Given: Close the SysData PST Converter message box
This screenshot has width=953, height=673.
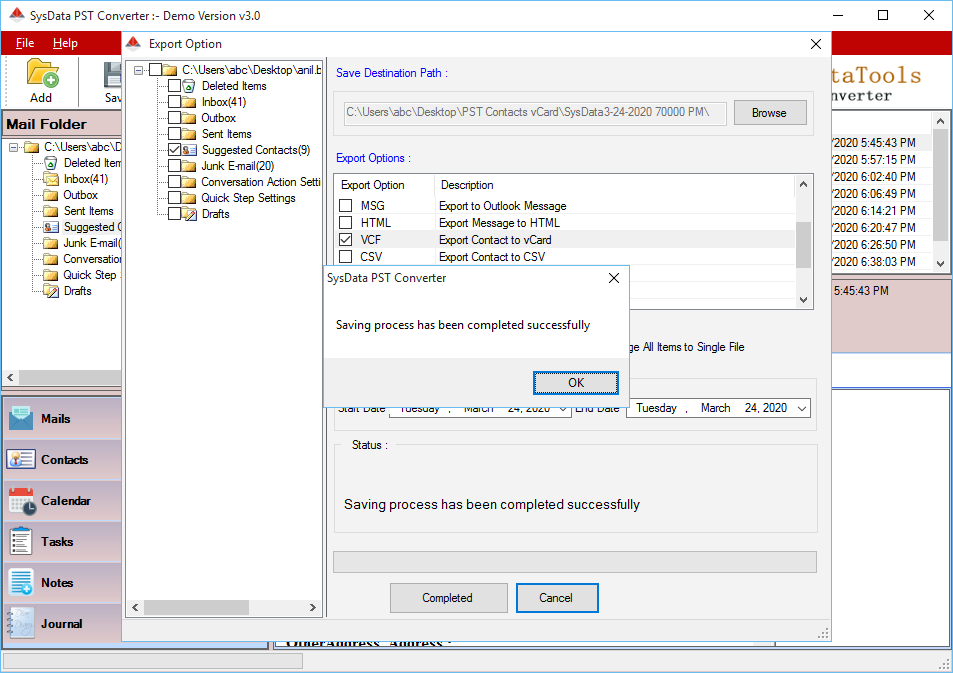Looking at the screenshot, I should tap(614, 278).
